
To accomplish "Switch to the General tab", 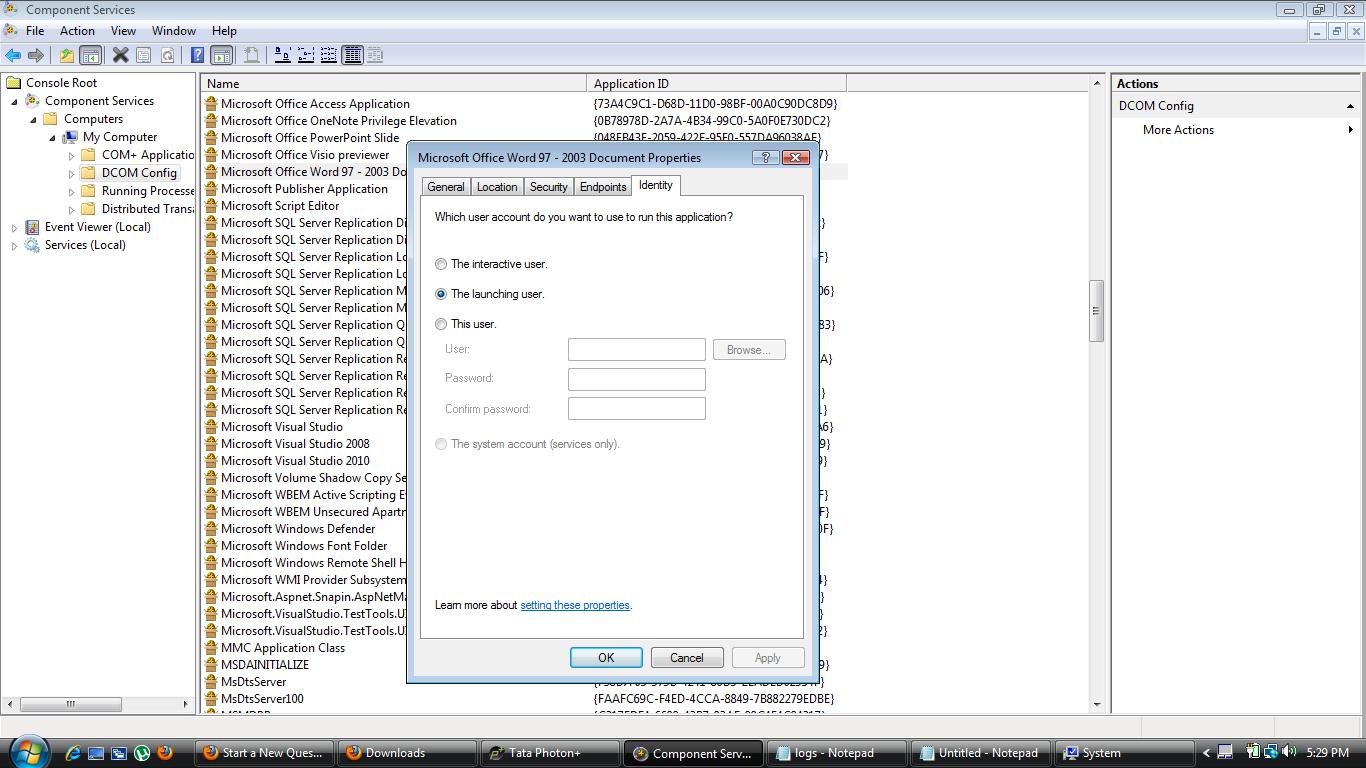I will click(446, 187).
